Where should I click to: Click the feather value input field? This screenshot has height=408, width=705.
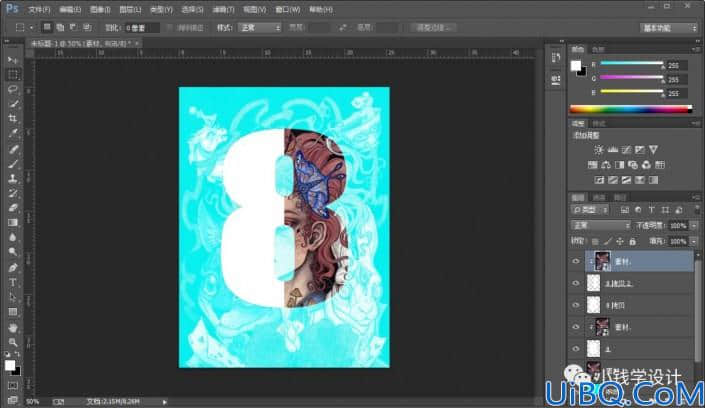tap(142, 27)
